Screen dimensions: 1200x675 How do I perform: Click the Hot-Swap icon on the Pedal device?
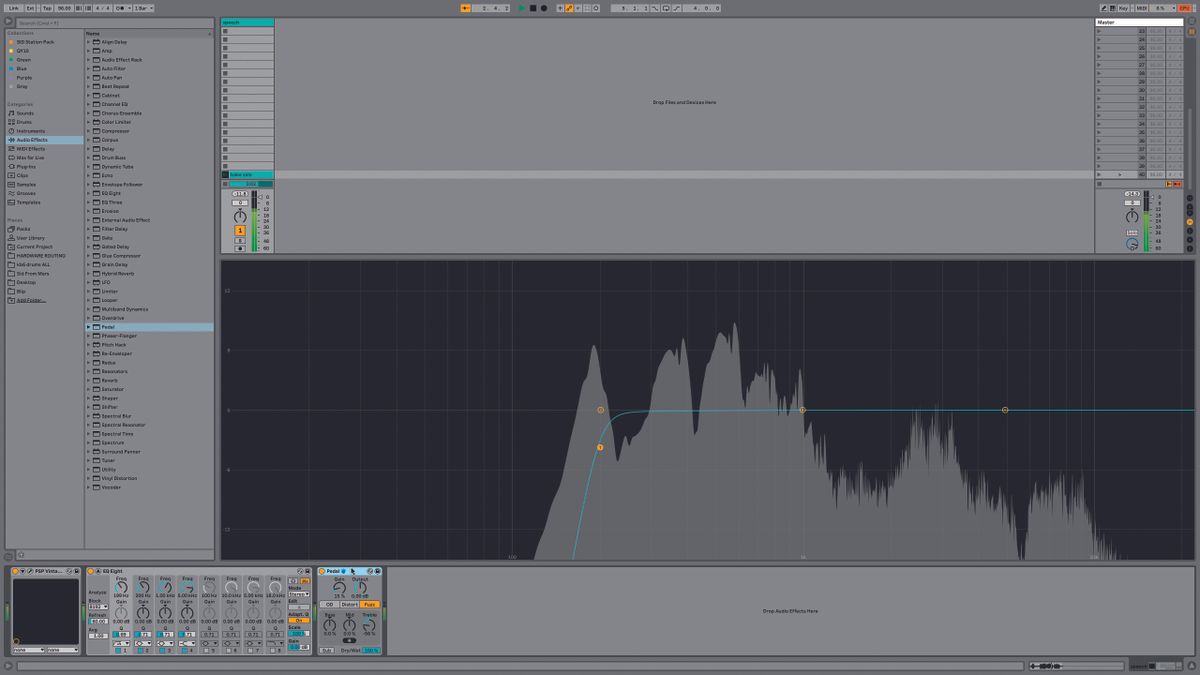[x=370, y=571]
